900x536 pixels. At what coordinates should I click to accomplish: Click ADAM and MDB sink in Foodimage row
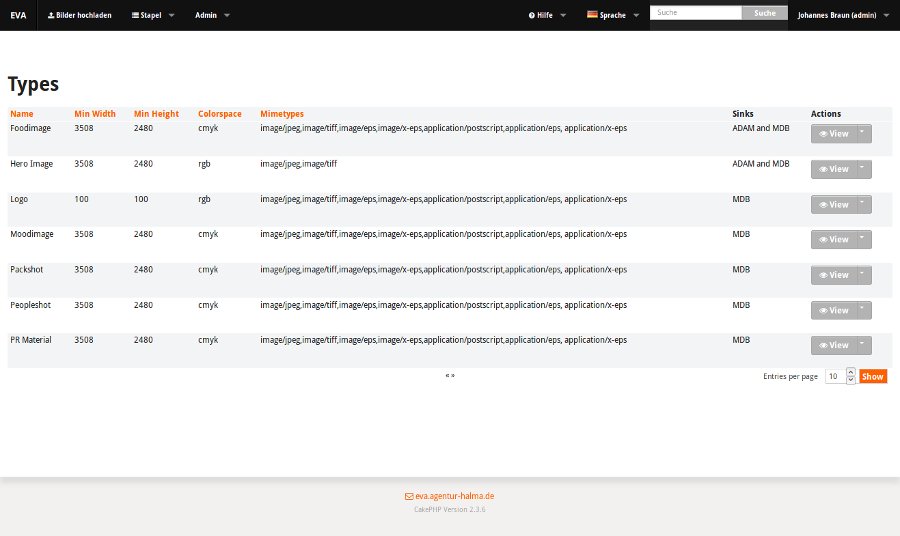[x=761, y=128]
